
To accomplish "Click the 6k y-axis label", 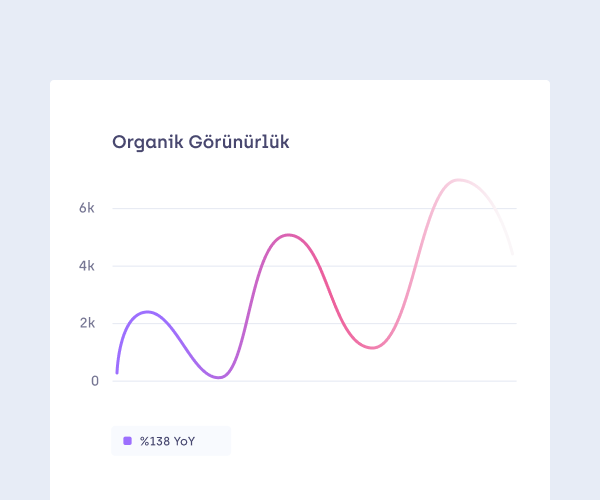I will point(88,208).
